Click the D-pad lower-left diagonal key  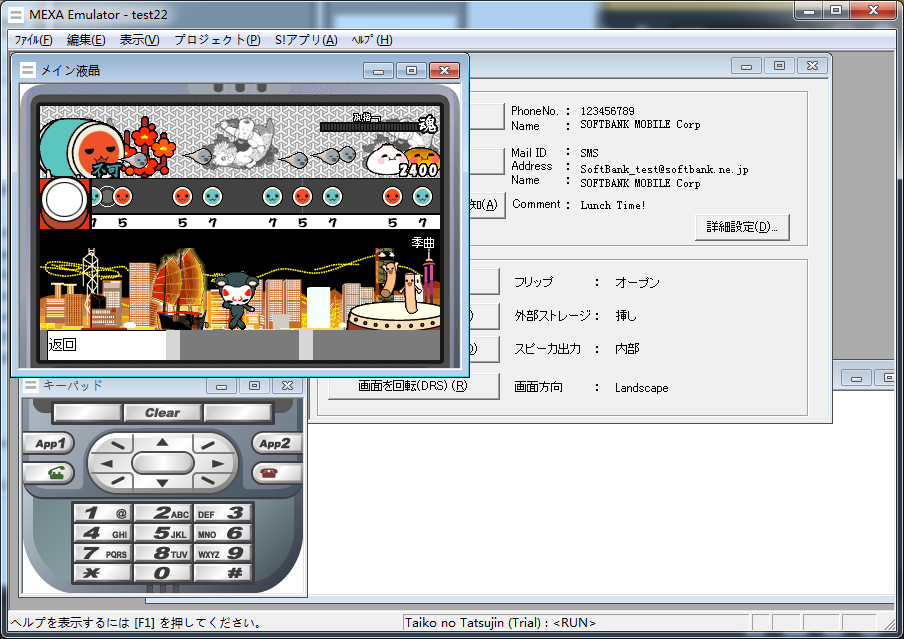click(118, 480)
